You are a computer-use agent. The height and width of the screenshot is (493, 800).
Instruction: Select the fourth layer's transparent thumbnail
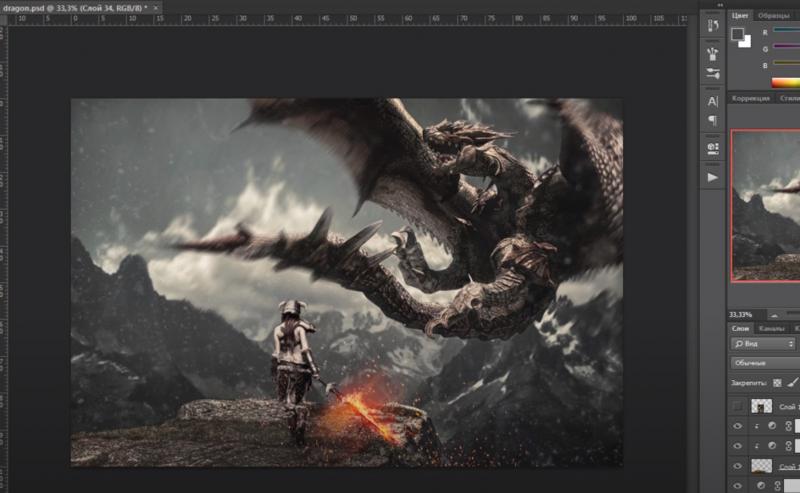761,465
